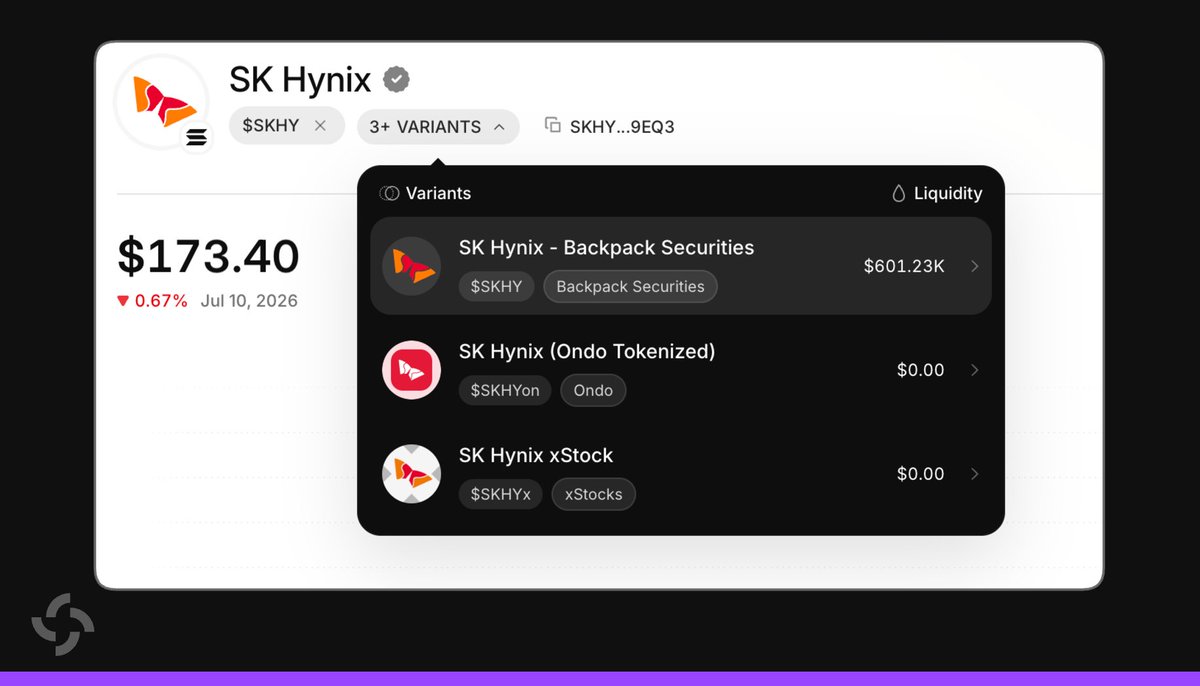The image size is (1200, 686).
Task: Select SK Hynix - Backpack Securities variant
Action: coord(680,266)
